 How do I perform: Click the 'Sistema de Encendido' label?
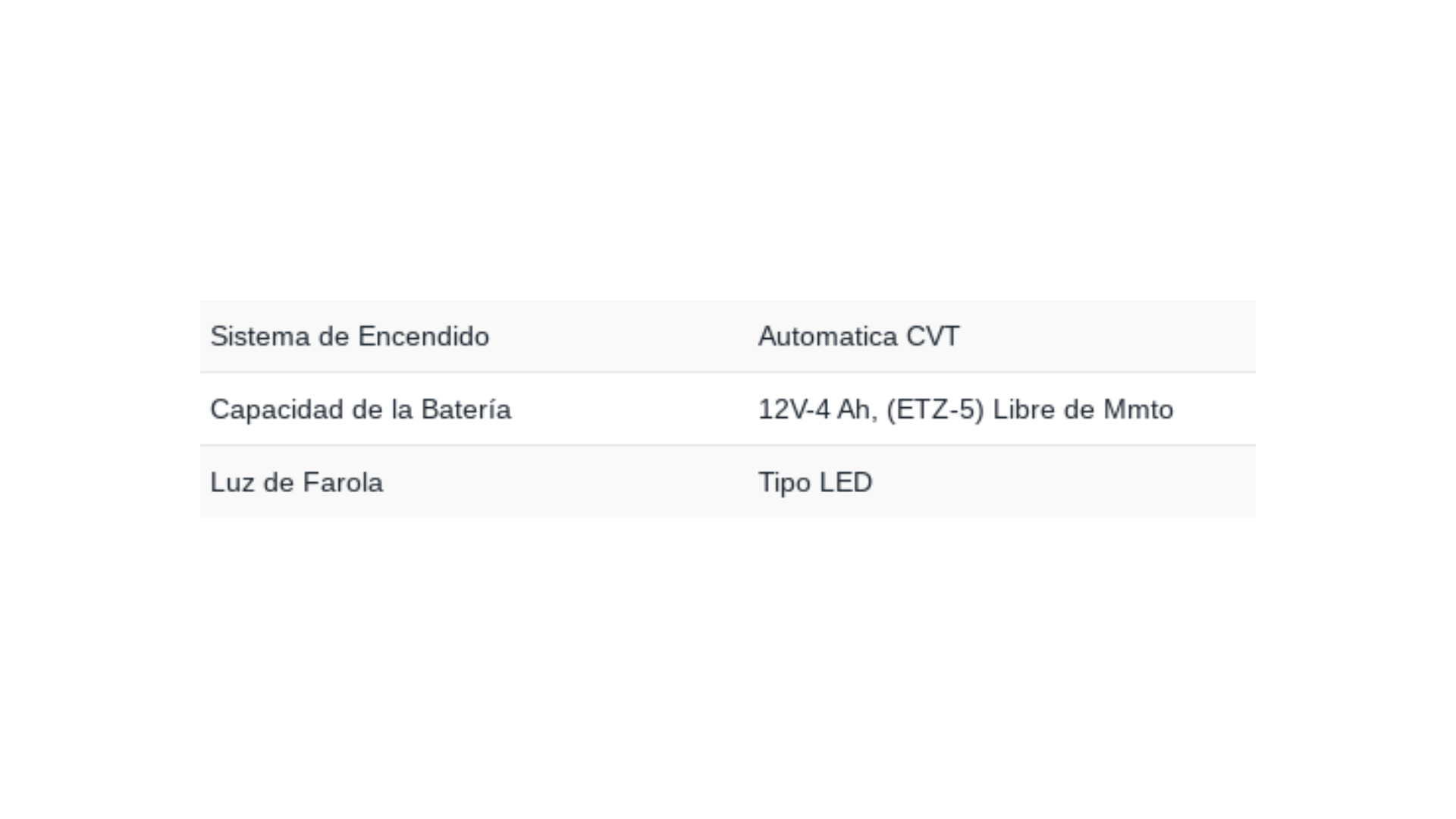tap(350, 336)
